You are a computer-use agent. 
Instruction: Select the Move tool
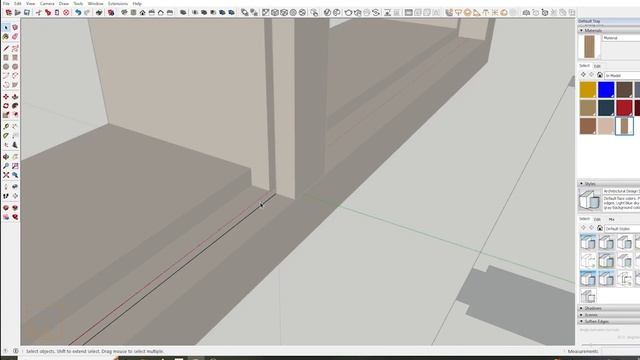(x=6, y=97)
